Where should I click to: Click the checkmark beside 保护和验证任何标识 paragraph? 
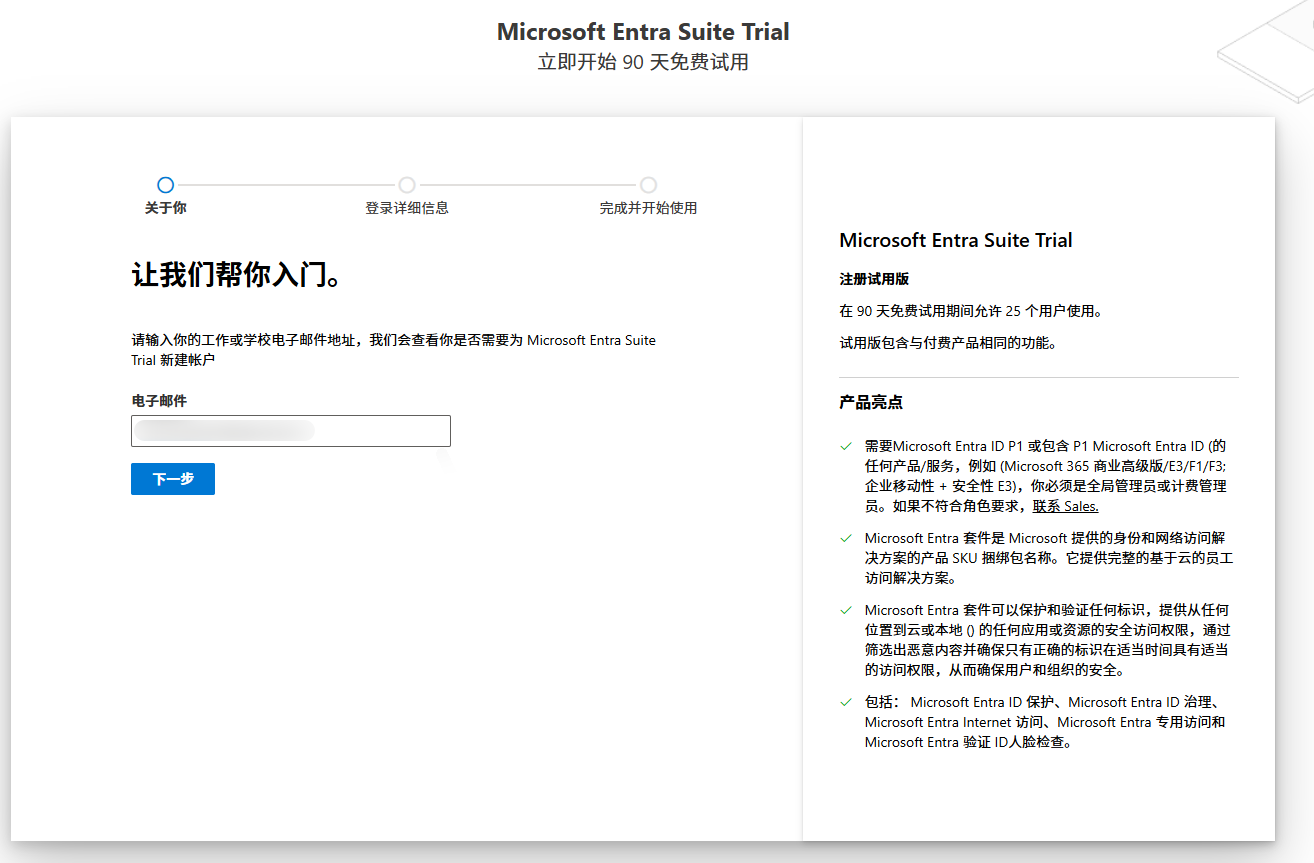click(846, 610)
